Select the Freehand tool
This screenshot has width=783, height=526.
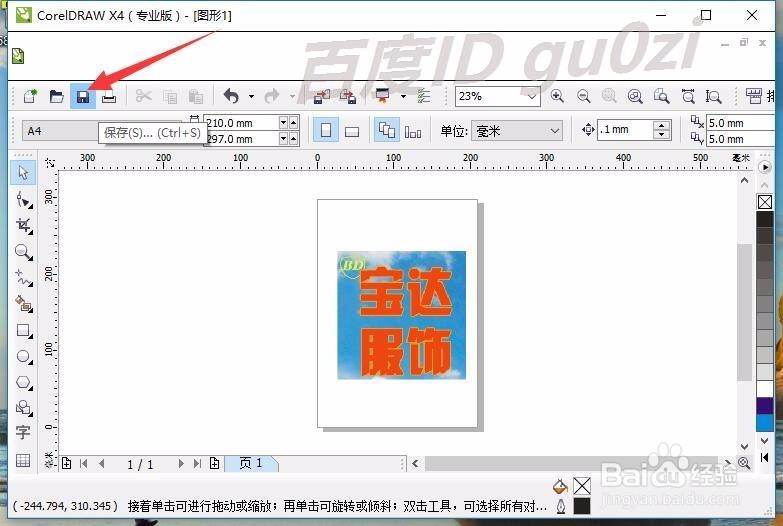point(23,278)
